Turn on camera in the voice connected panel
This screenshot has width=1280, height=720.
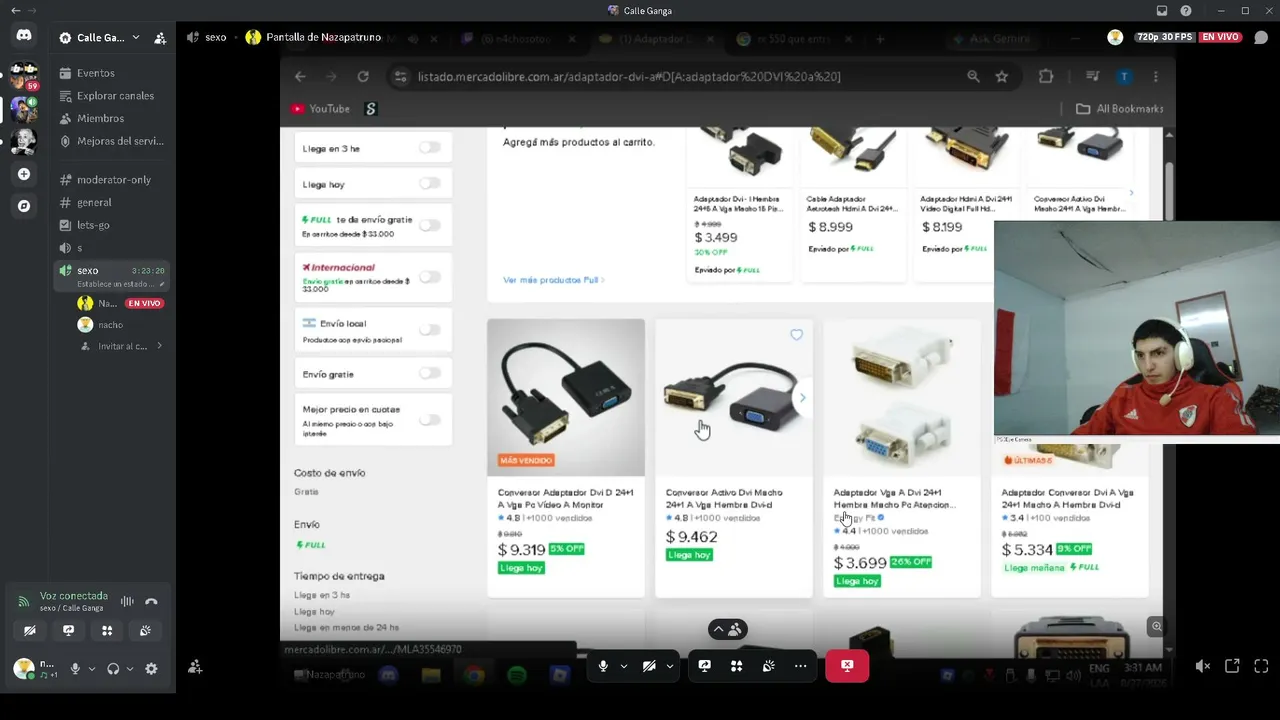tap(30, 631)
